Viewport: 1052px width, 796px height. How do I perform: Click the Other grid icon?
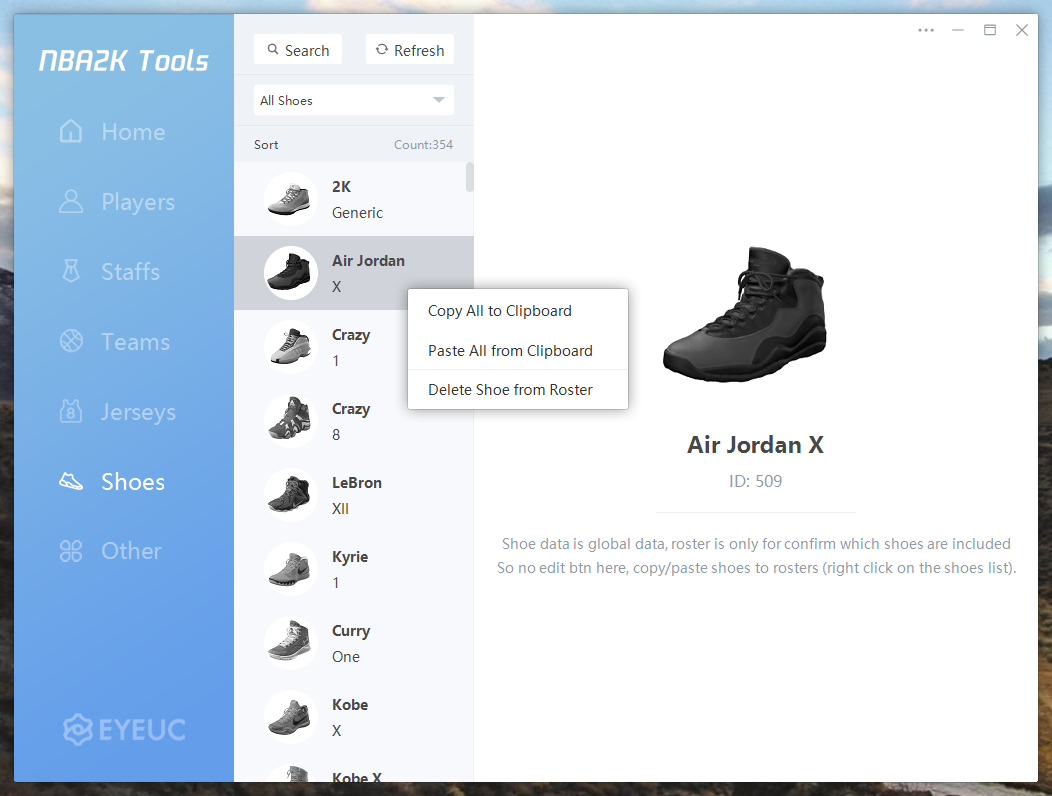coord(71,551)
